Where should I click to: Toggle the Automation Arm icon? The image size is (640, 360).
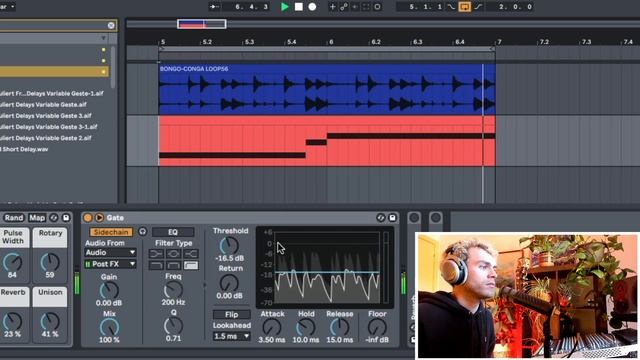pos(344,7)
